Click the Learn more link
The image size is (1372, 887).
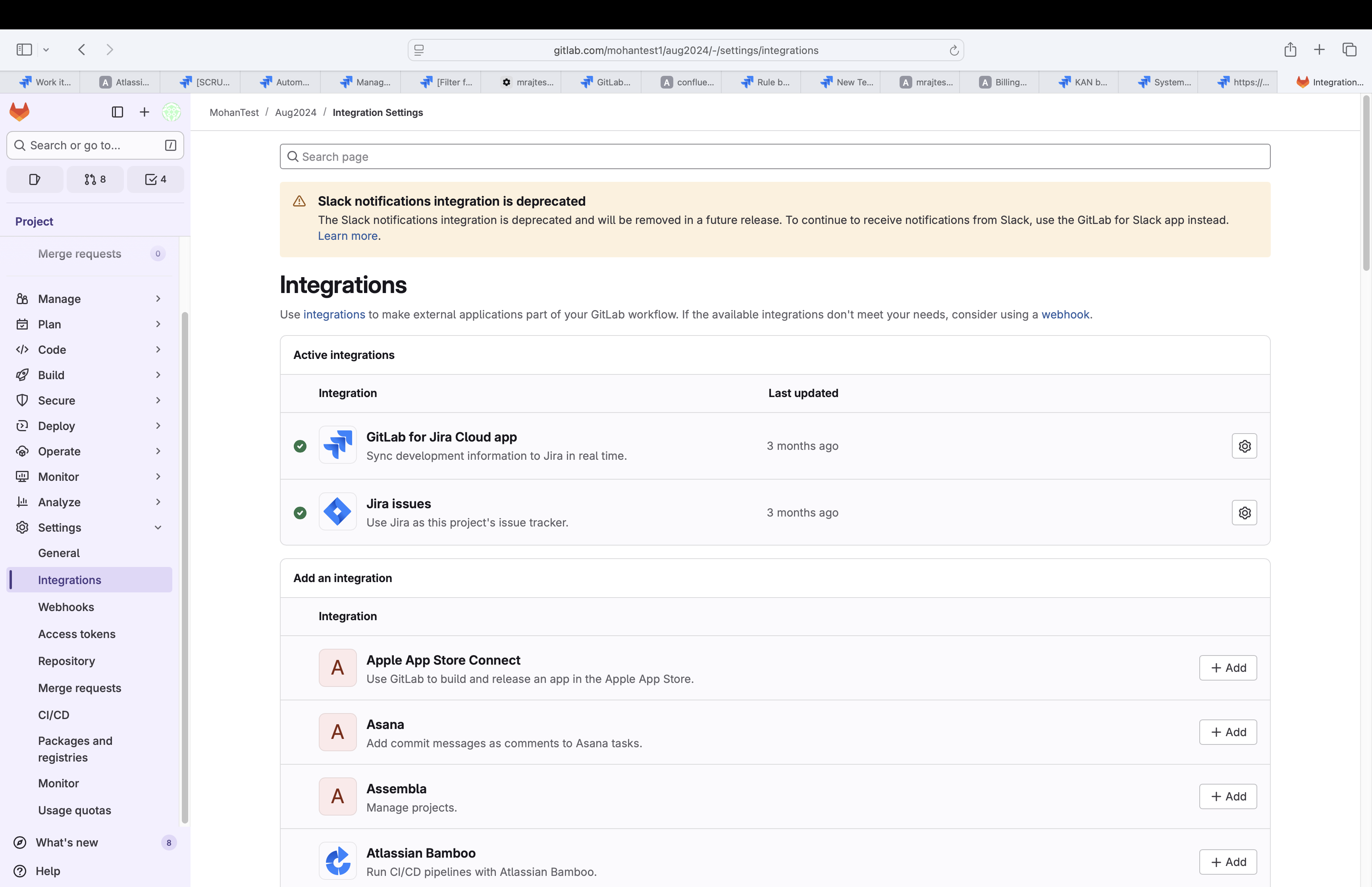point(347,235)
